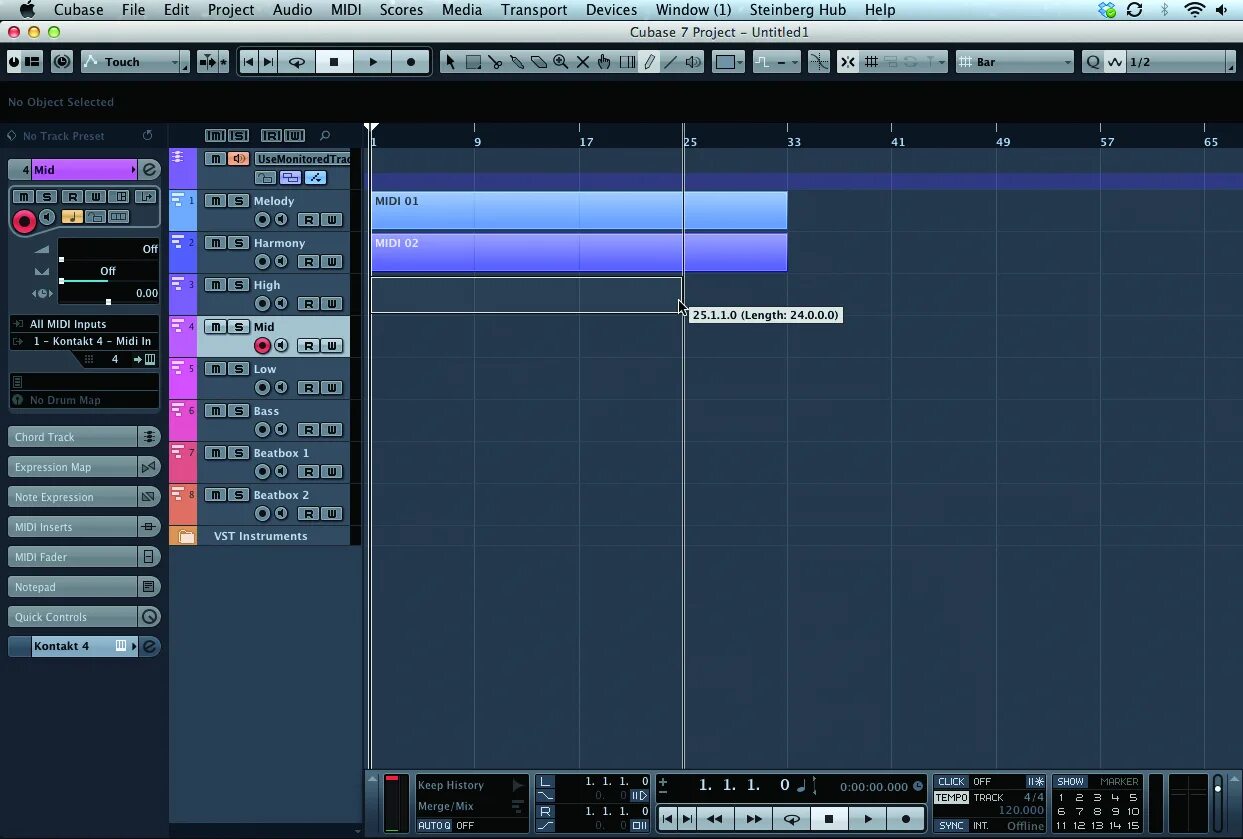
Task: Click the Stop button in the top toolbar
Action: point(334,62)
